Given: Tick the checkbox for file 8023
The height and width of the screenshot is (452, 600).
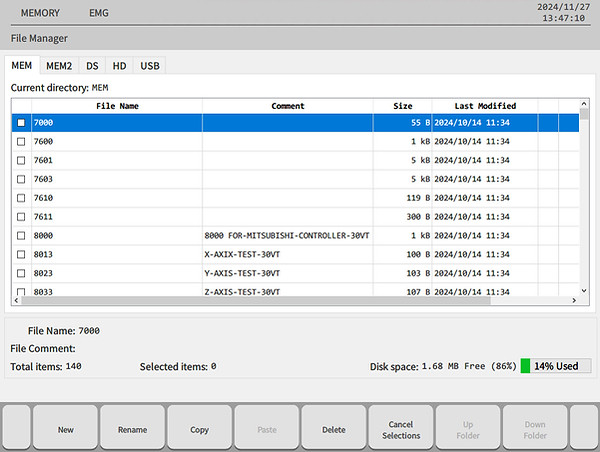Looking at the screenshot, I should (x=21, y=273).
